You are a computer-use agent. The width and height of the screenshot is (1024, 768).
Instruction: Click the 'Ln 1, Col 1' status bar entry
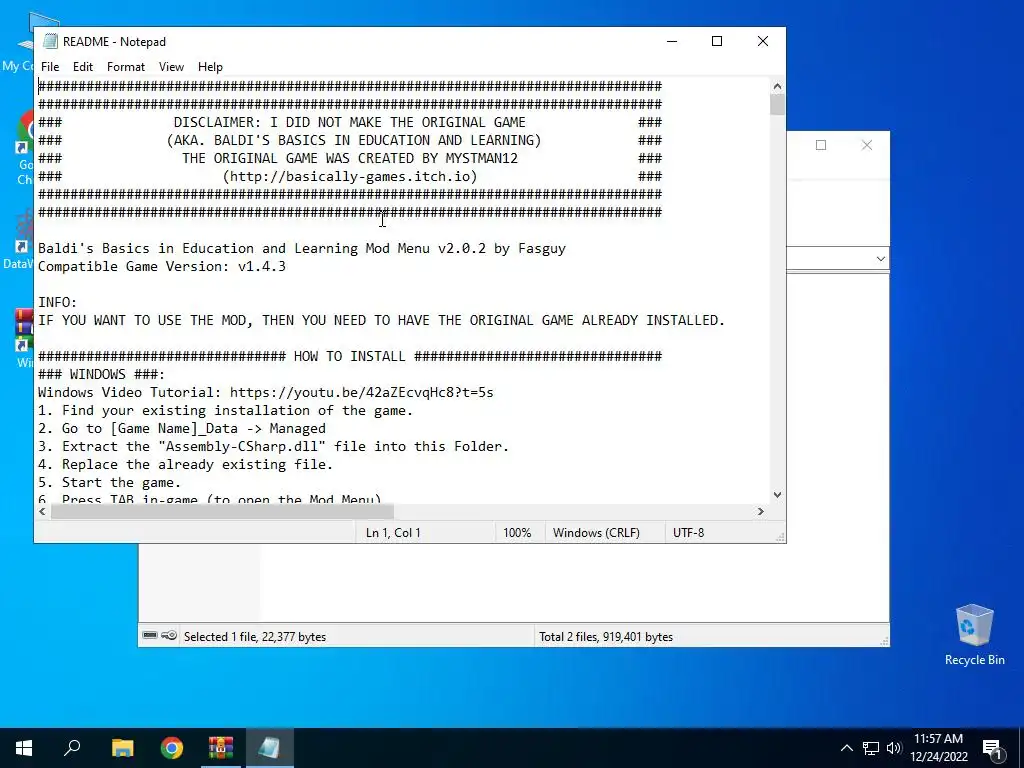point(393,533)
